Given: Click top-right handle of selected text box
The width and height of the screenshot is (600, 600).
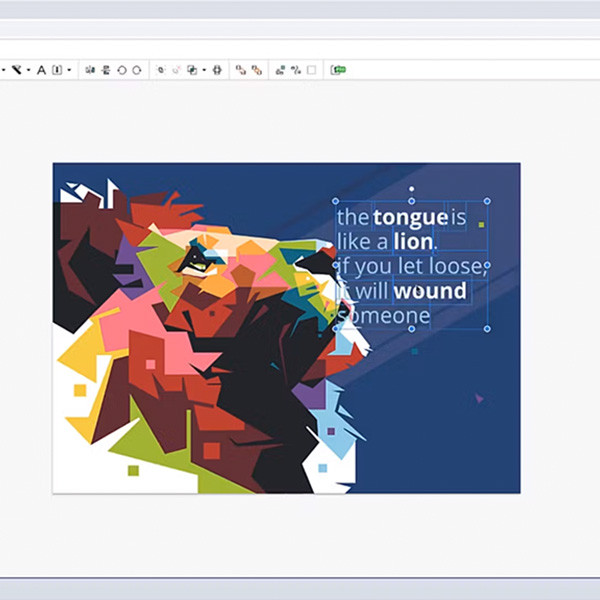Looking at the screenshot, I should [x=487, y=201].
